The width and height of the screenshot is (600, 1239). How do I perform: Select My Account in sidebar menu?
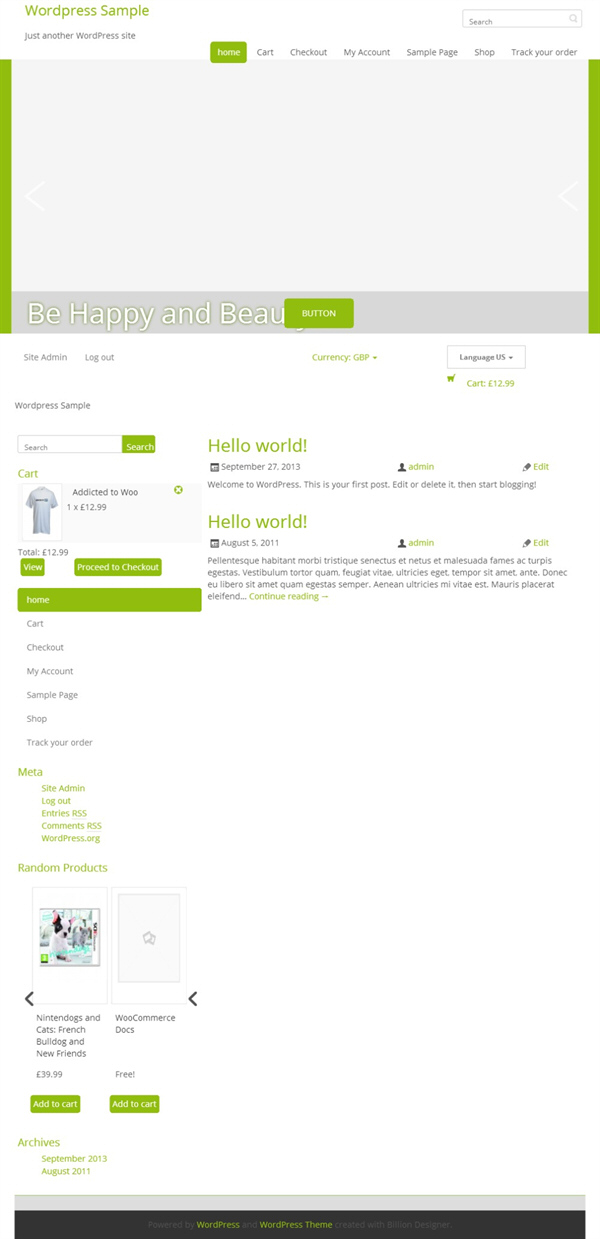pyautogui.click(x=50, y=671)
